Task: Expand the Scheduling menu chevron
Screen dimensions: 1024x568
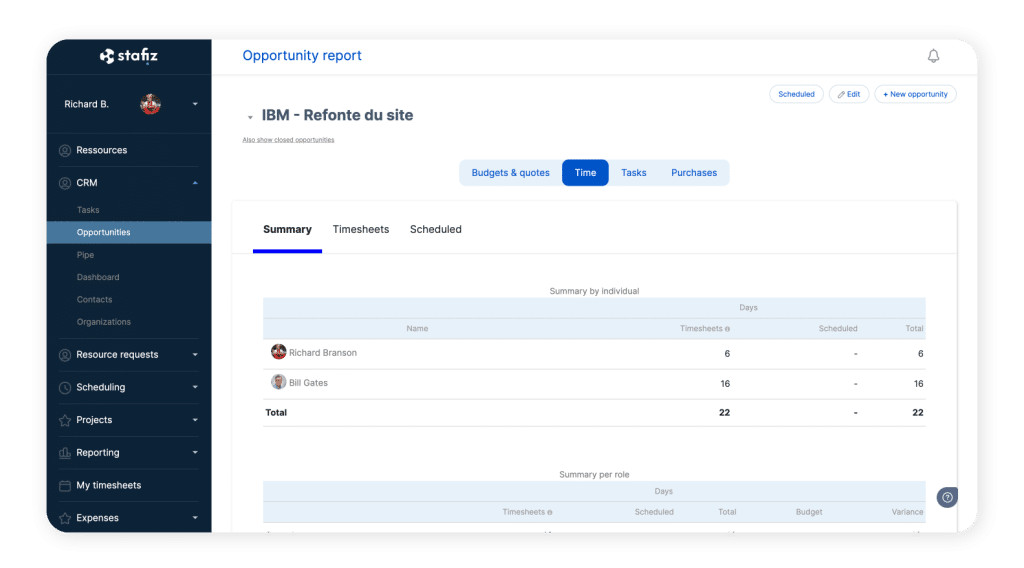Action: 195,387
